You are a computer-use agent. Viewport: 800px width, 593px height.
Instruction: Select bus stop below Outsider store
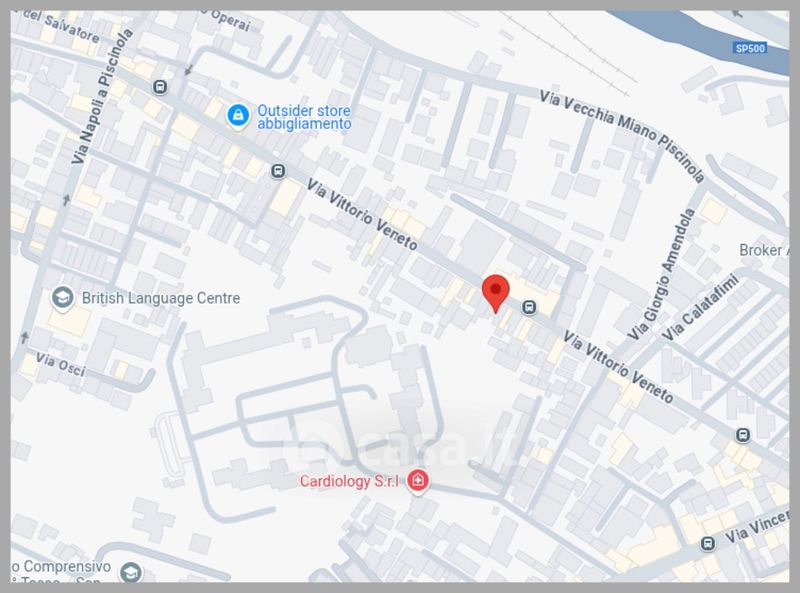[x=278, y=171]
